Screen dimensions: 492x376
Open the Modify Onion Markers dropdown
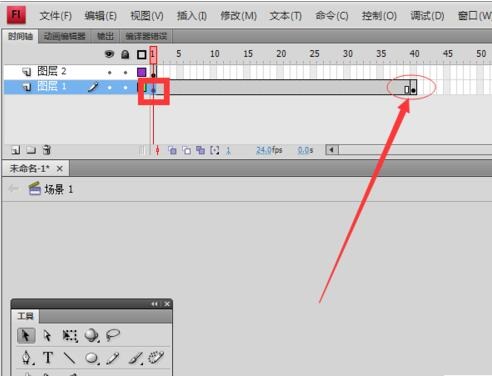pos(215,150)
